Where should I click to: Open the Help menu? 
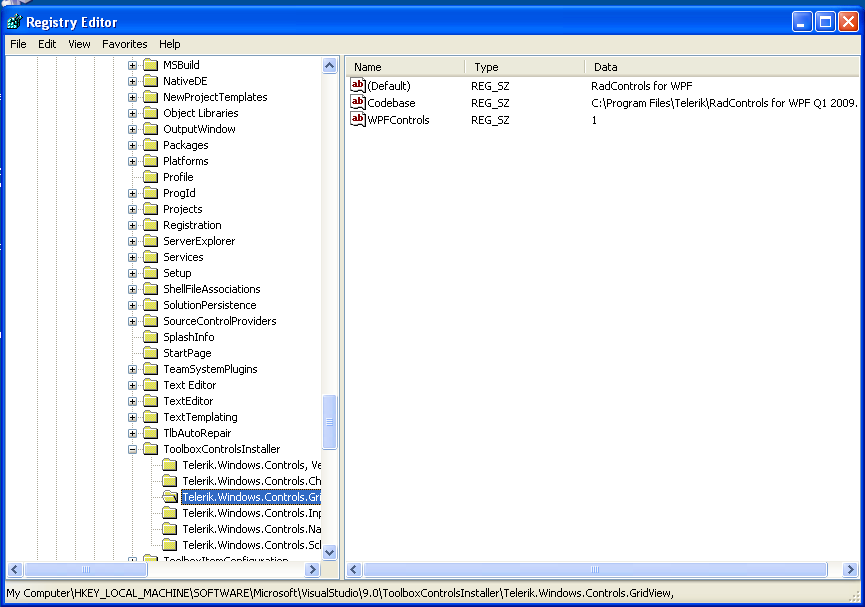coord(170,44)
